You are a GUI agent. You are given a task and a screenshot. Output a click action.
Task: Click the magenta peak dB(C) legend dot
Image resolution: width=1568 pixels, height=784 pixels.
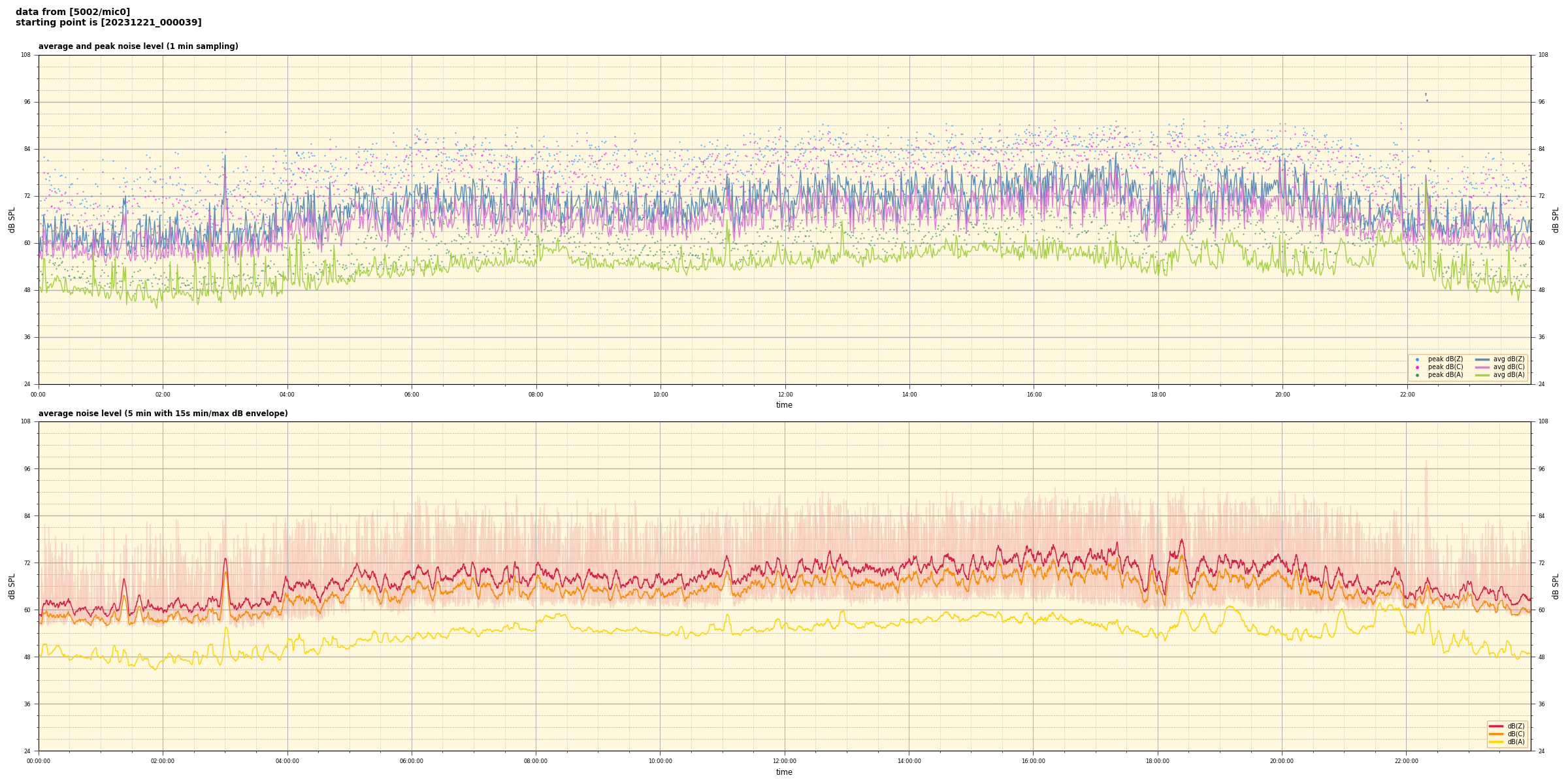(x=1416, y=367)
